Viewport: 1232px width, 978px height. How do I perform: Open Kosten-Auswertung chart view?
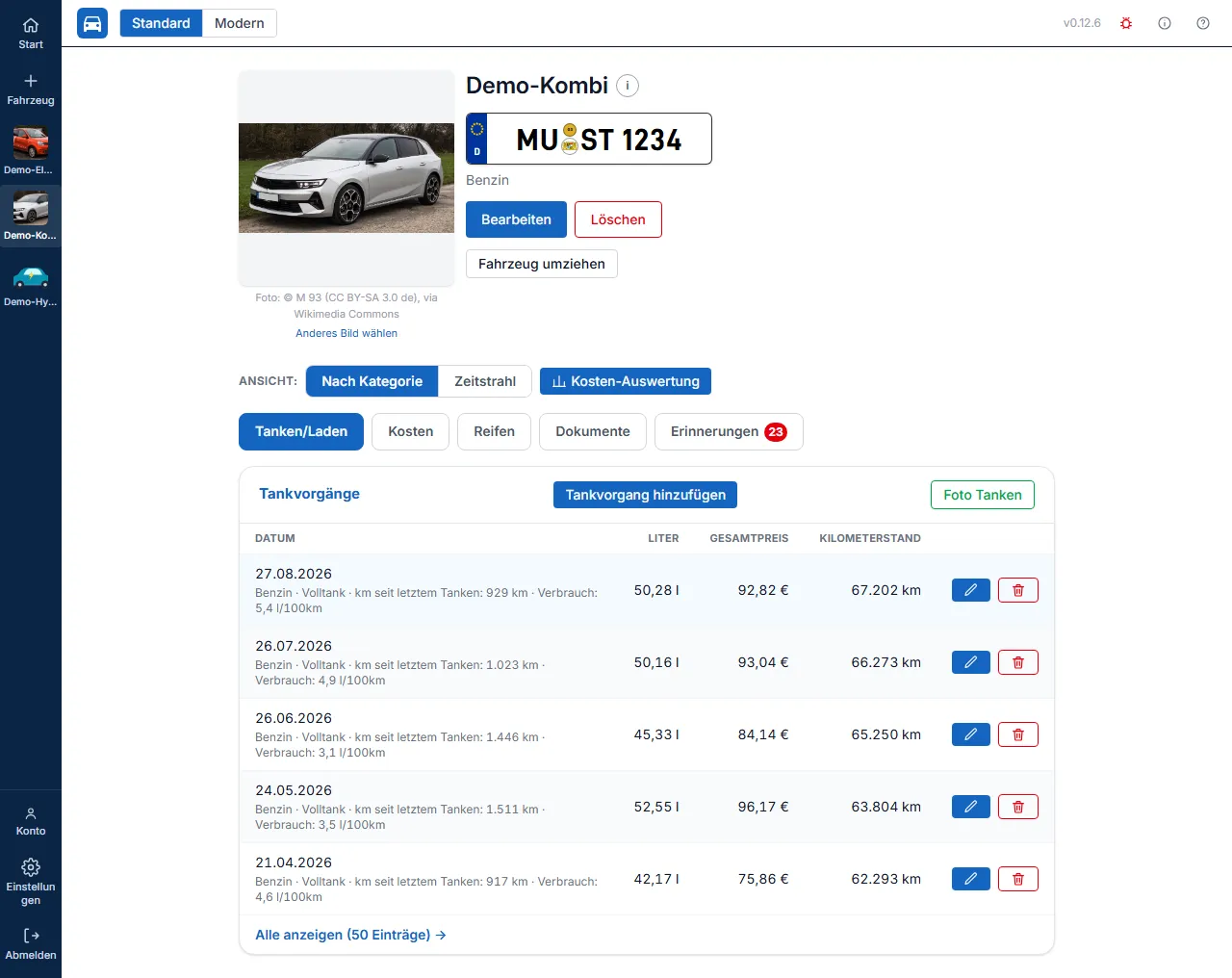626,381
